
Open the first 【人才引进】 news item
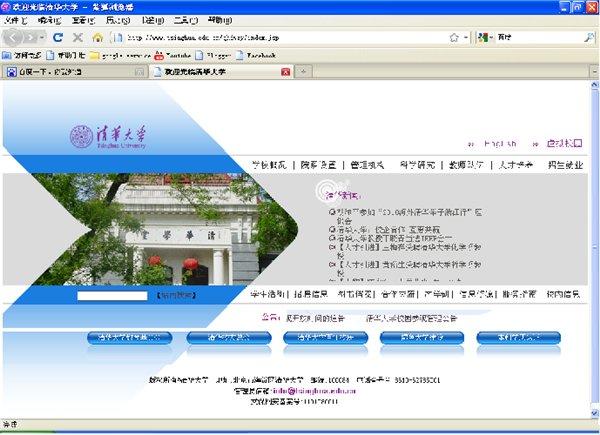tap(409, 251)
